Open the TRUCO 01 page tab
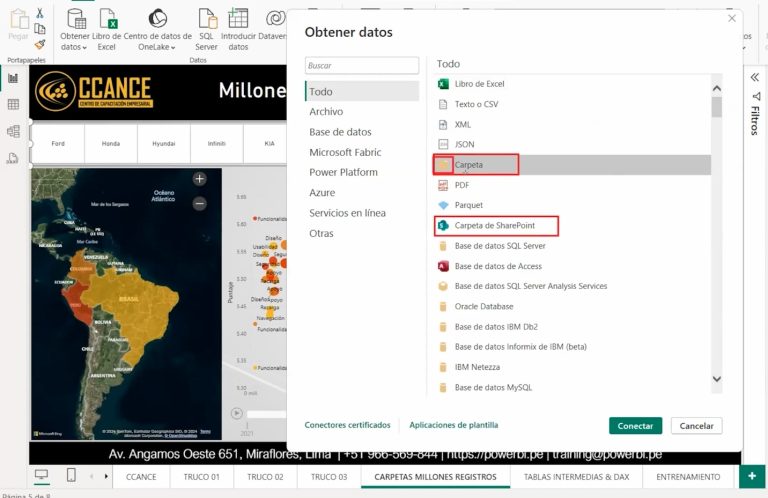The height and width of the screenshot is (498, 768). point(202,476)
